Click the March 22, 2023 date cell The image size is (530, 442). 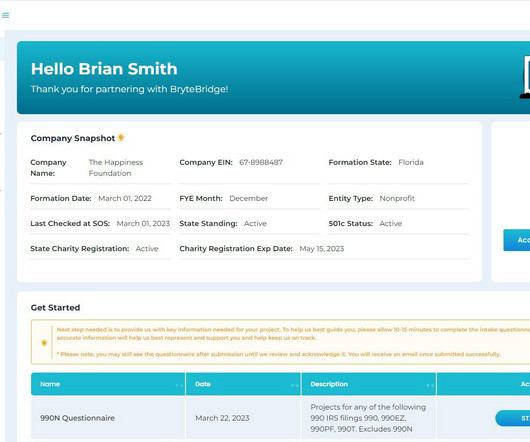pos(222,418)
